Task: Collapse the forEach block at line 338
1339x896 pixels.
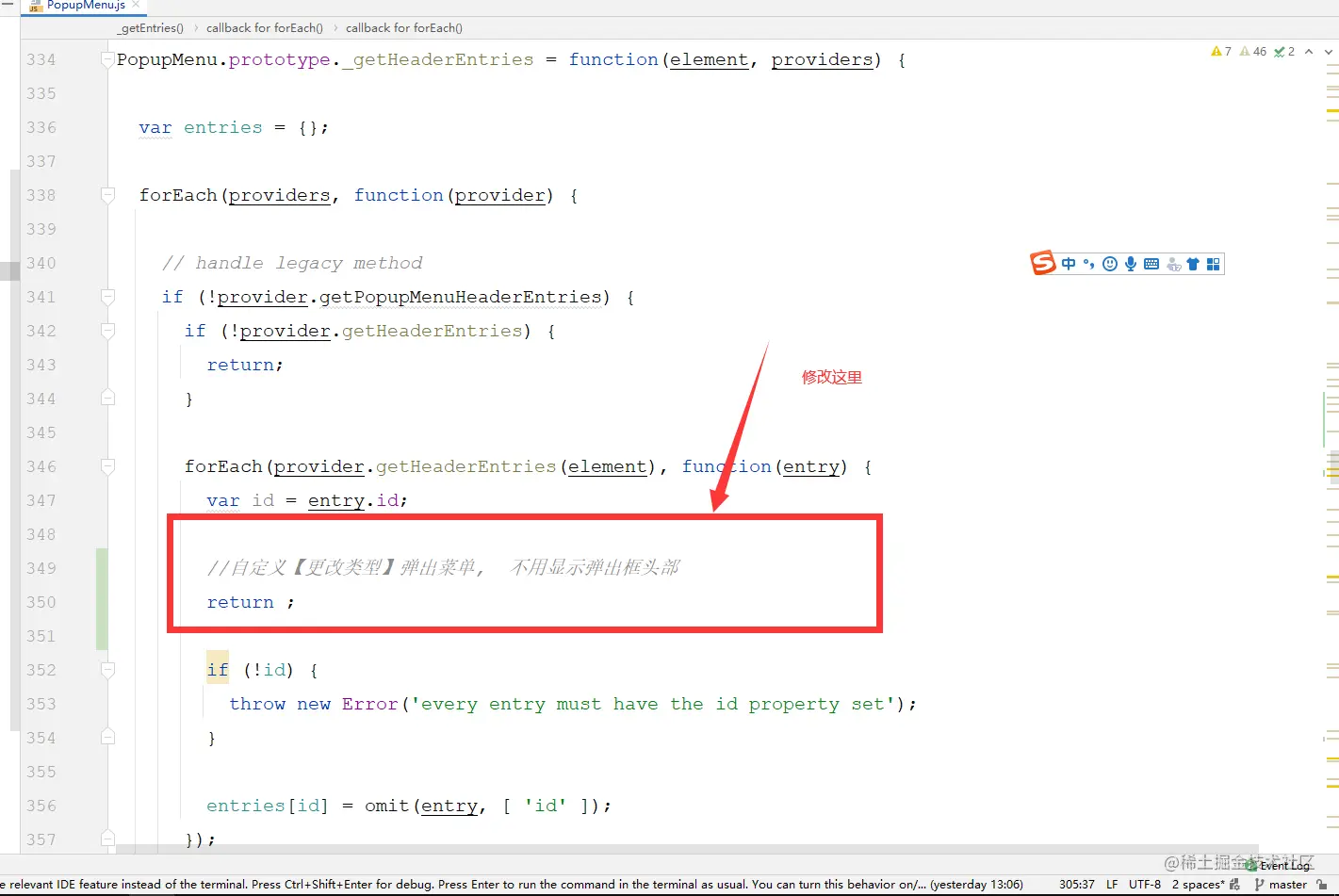Action: (106, 195)
